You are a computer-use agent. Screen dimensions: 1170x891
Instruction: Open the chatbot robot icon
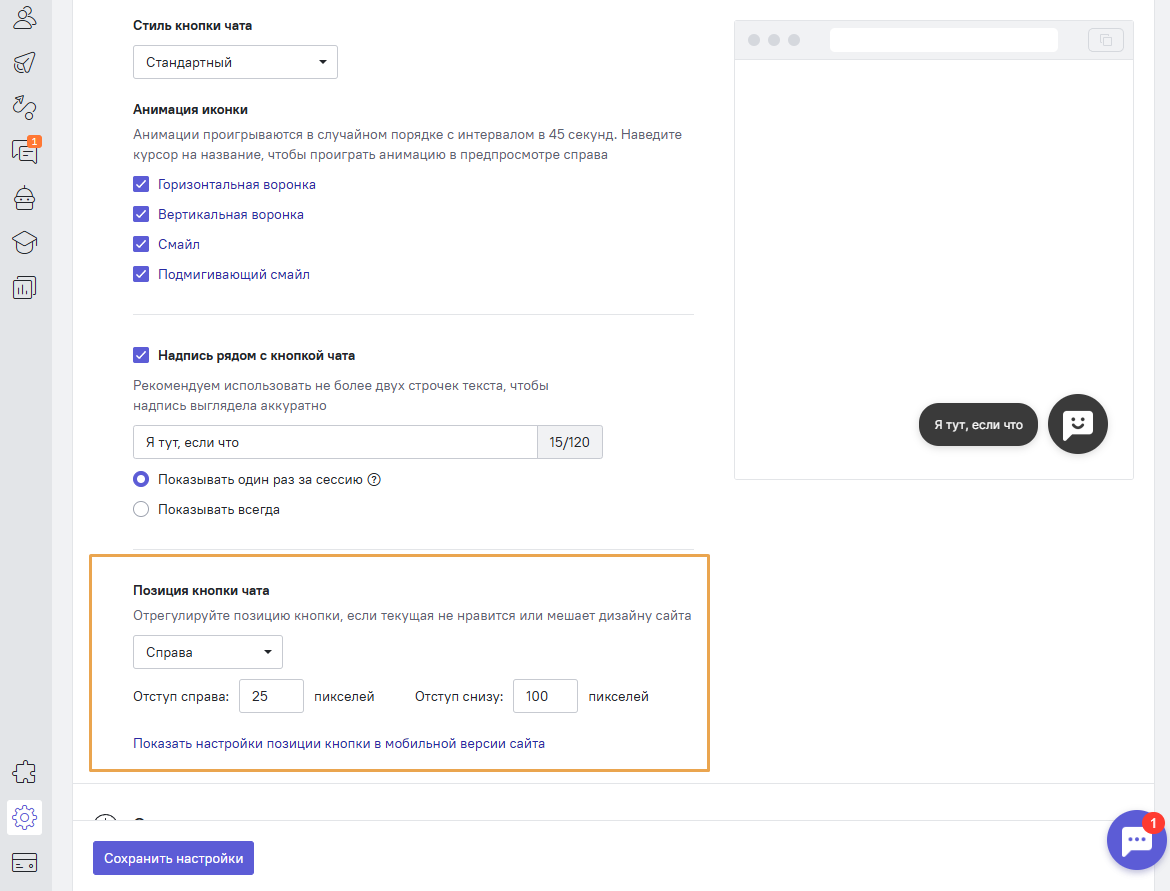pyautogui.click(x=25, y=198)
